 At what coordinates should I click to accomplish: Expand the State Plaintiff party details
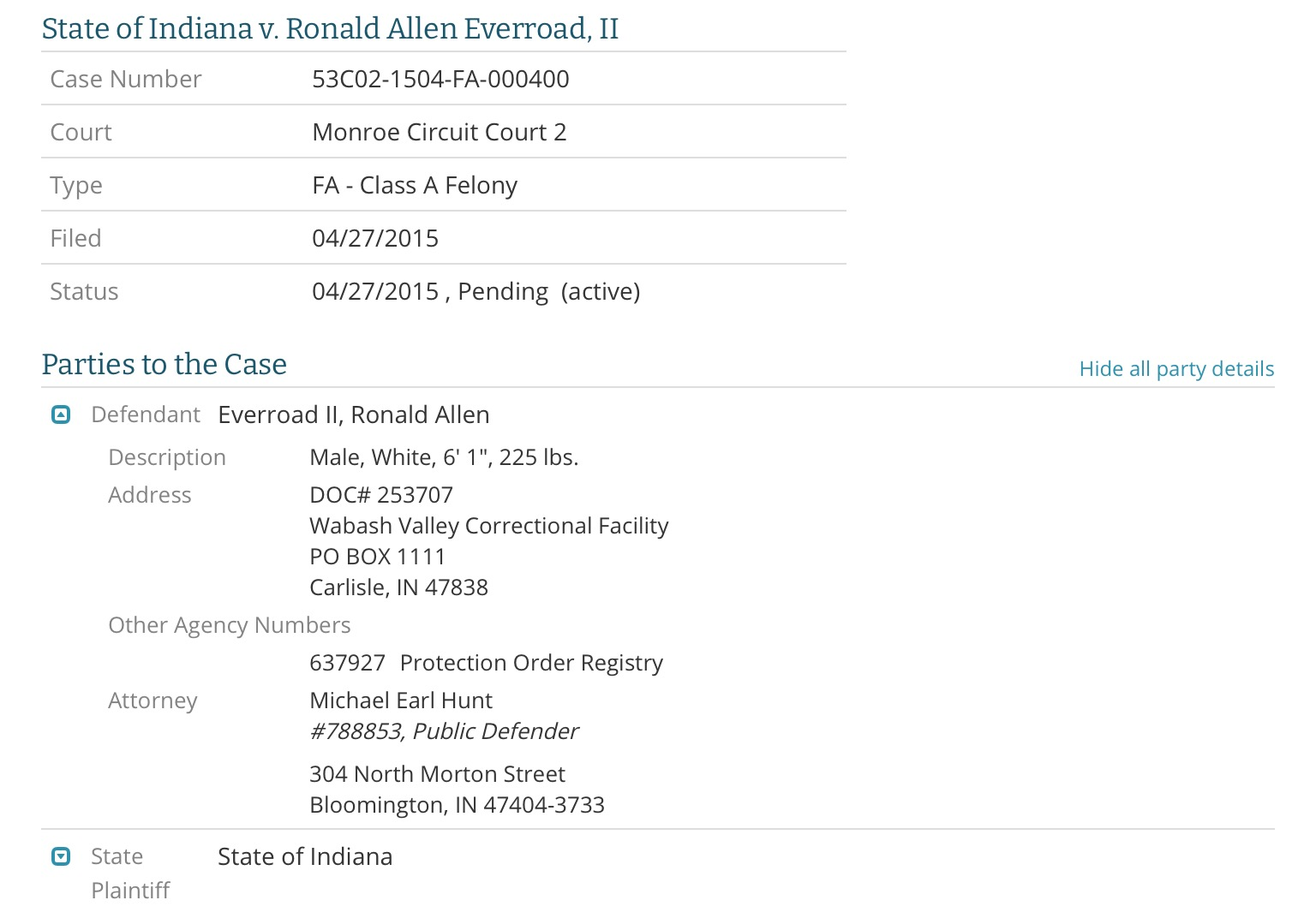(x=61, y=856)
